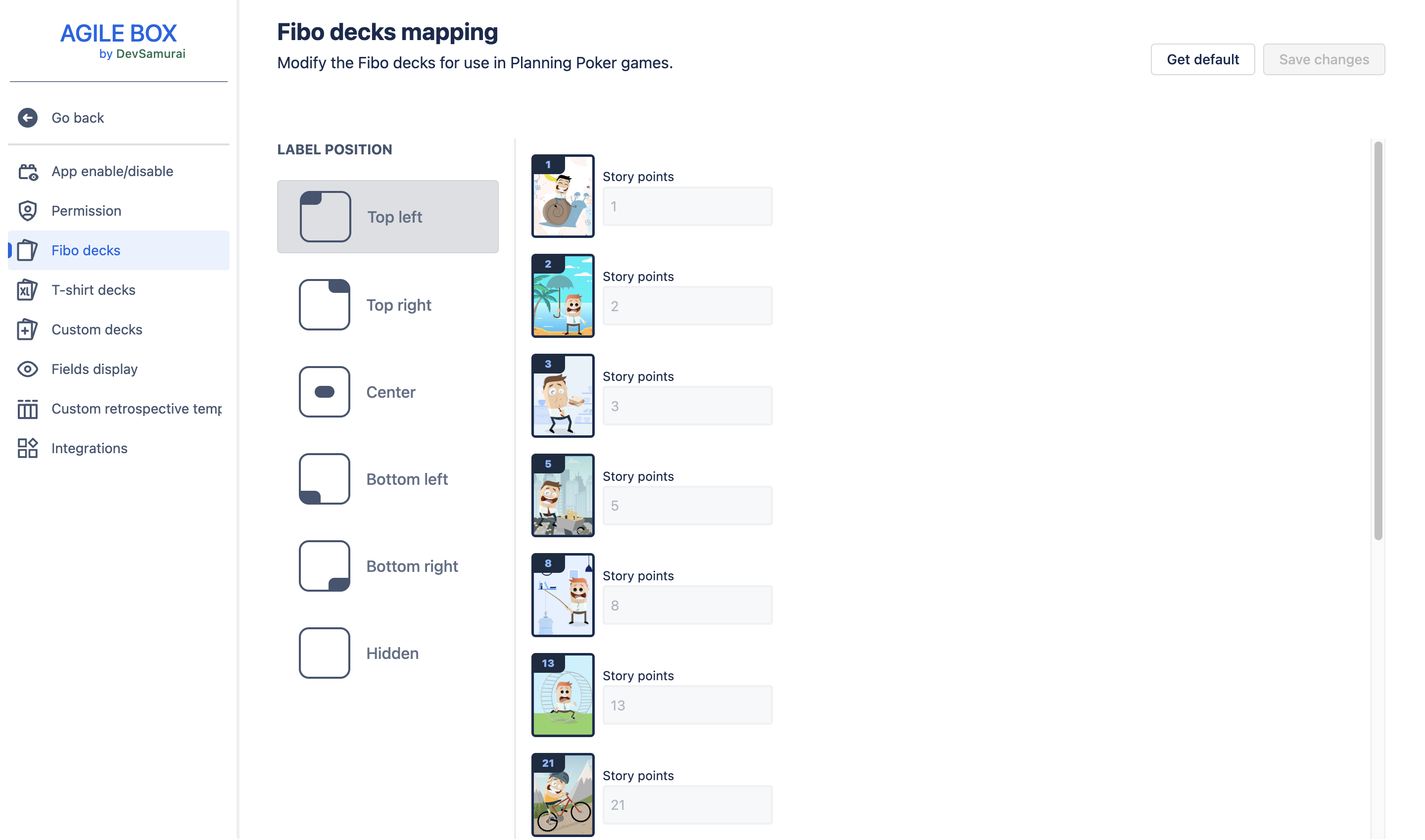The width and height of the screenshot is (1425, 840).
Task: Click the card 1 snail rider thumbnail
Action: [563, 196]
